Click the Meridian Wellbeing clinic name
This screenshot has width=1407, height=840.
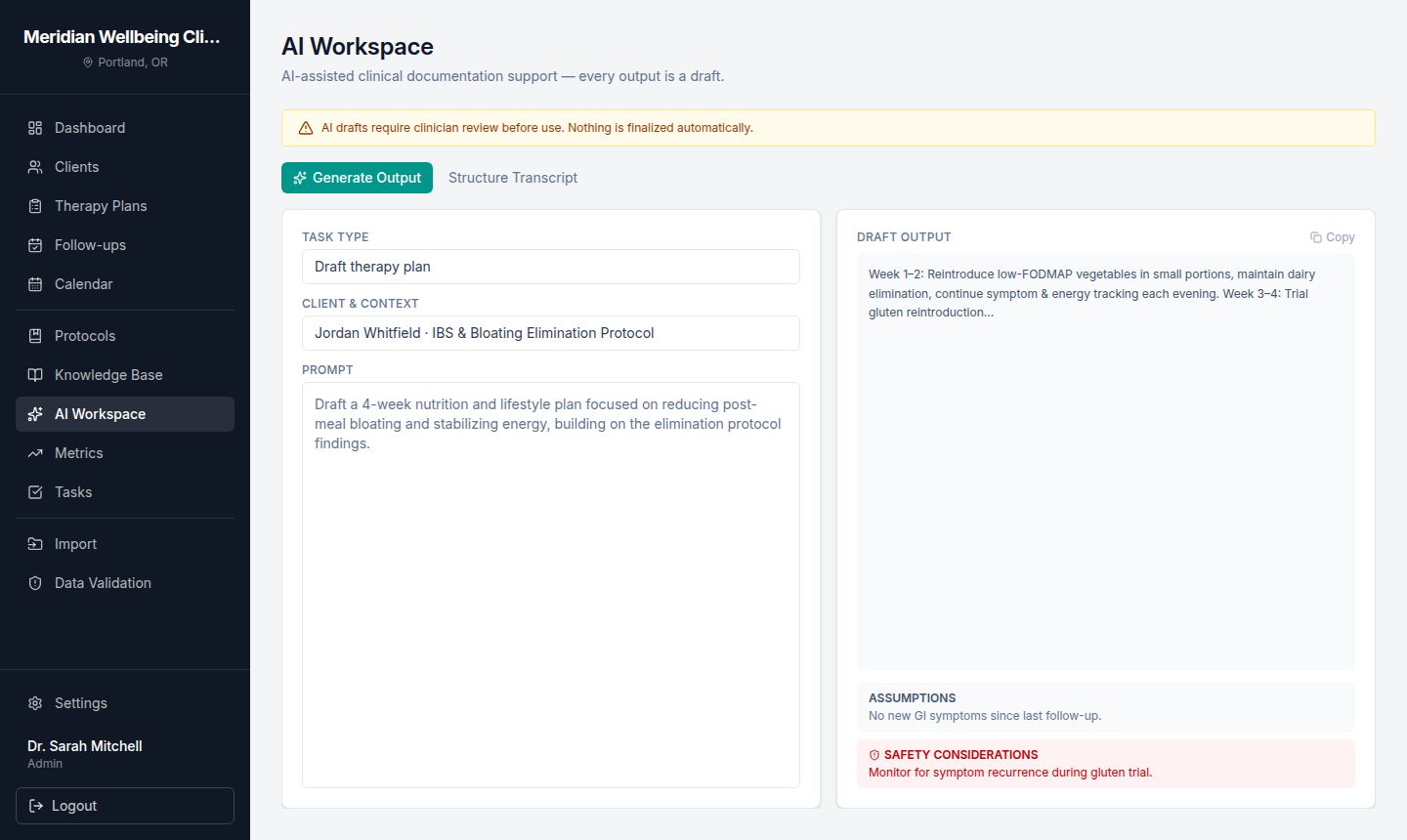(x=122, y=37)
